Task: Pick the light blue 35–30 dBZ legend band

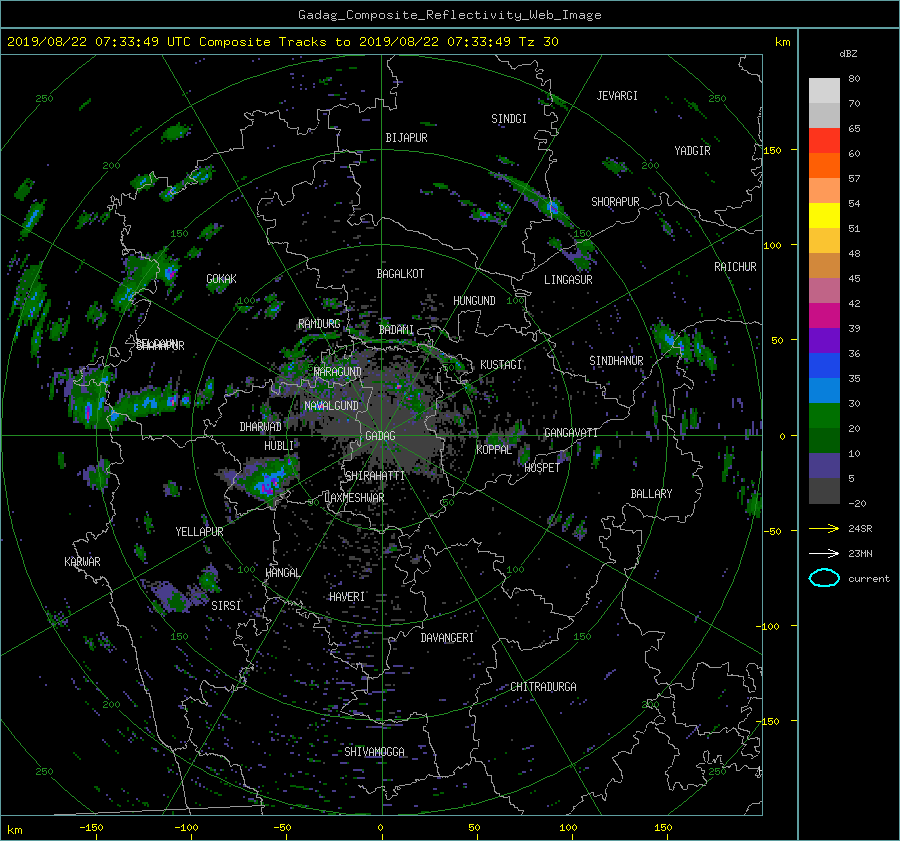Action: (824, 390)
